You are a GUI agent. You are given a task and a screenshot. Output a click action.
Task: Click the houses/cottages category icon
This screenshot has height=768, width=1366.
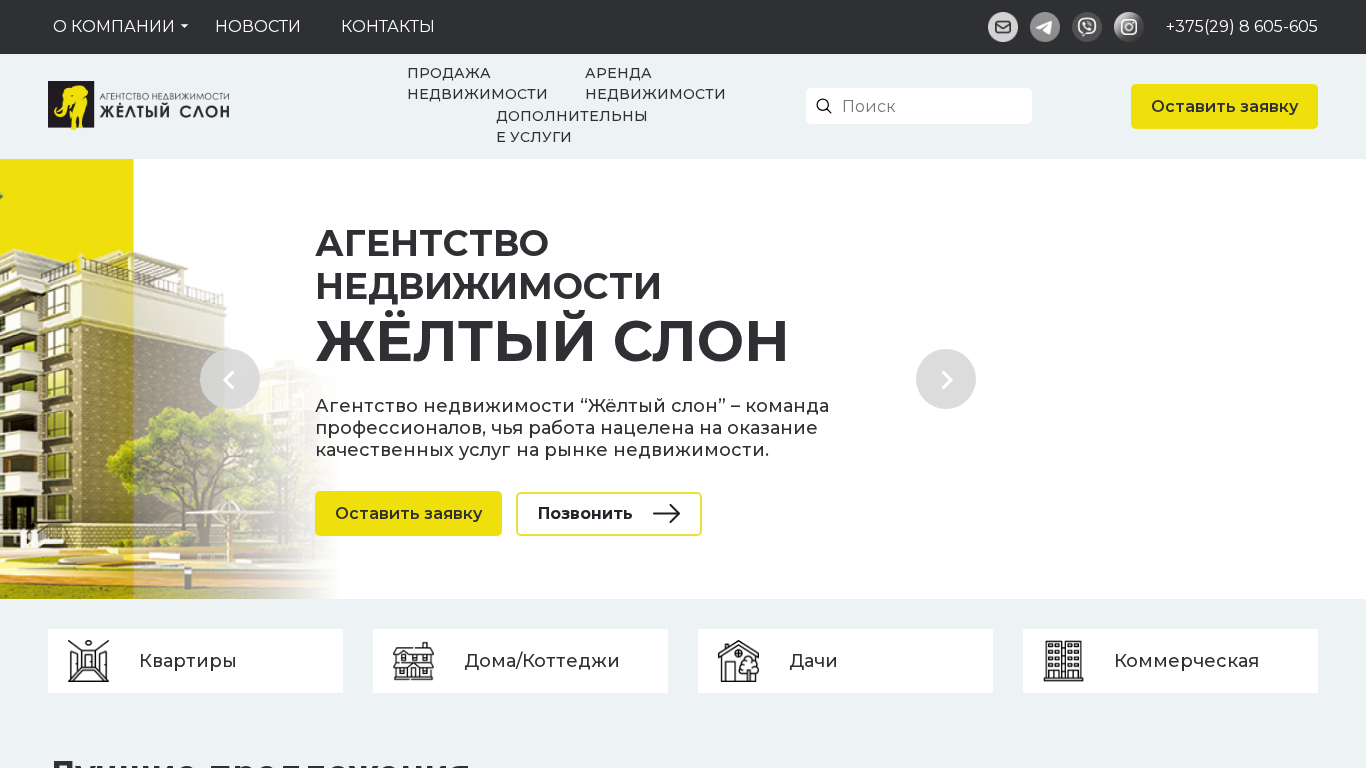point(413,661)
